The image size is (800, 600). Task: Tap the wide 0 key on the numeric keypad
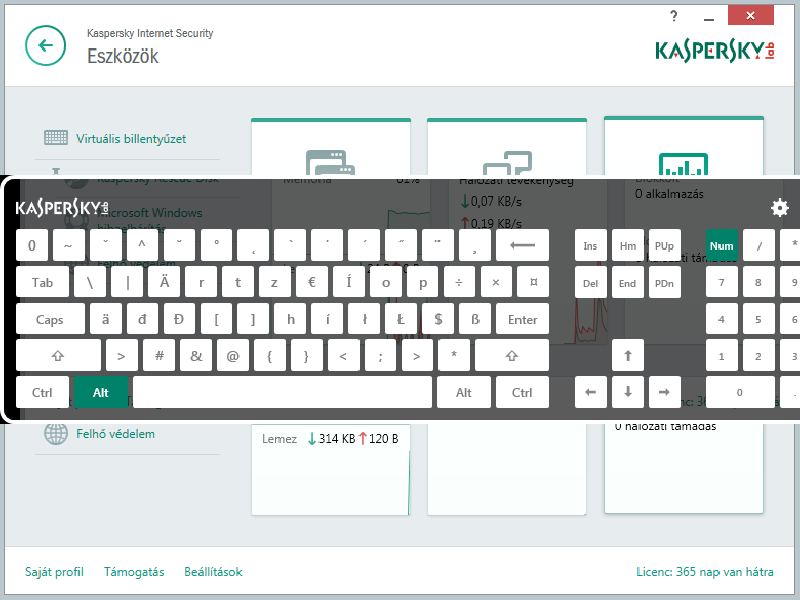coord(740,392)
